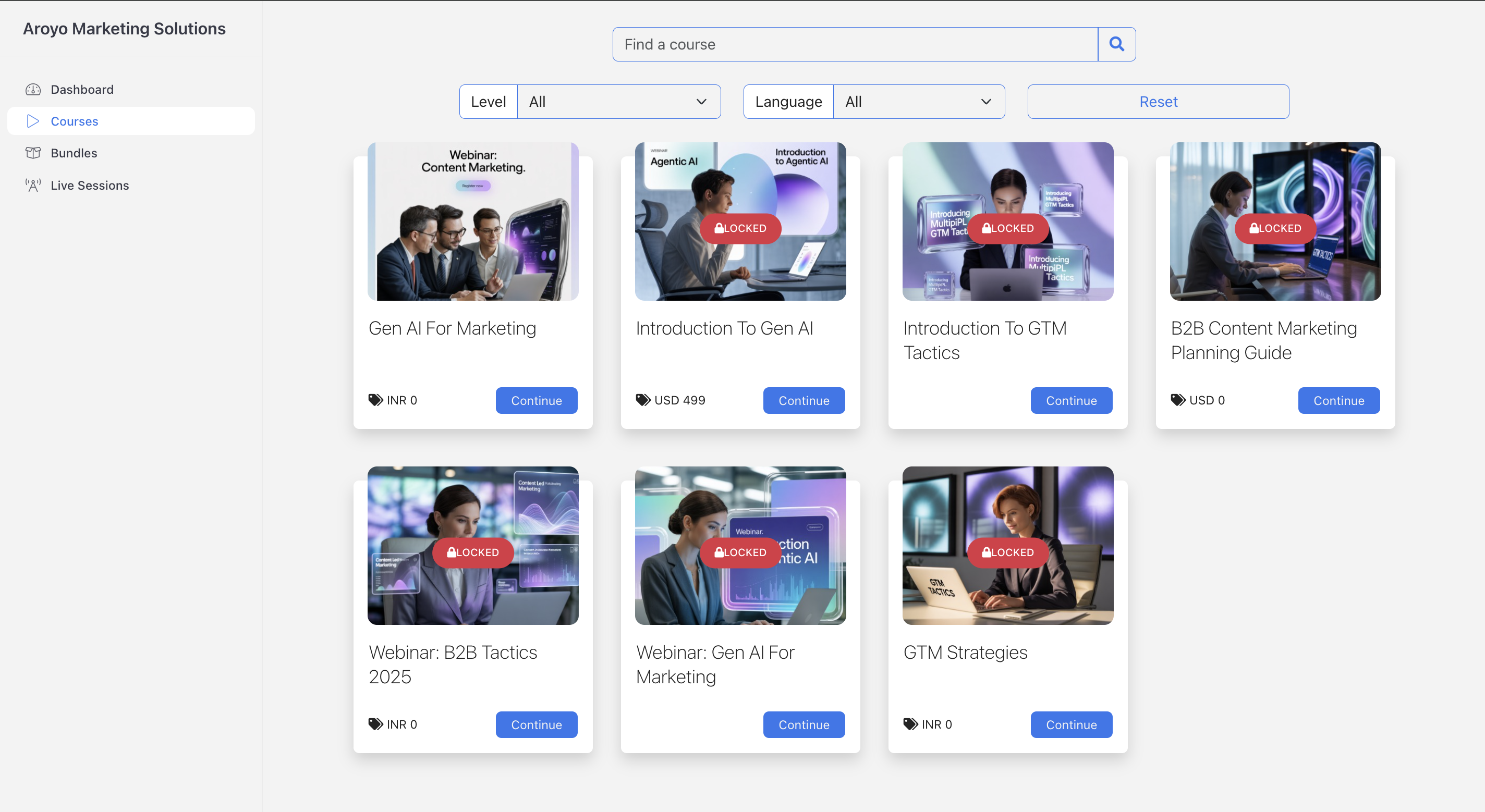Click the price tag icon beside USD 499
This screenshot has height=812, width=1485.
pos(643,400)
